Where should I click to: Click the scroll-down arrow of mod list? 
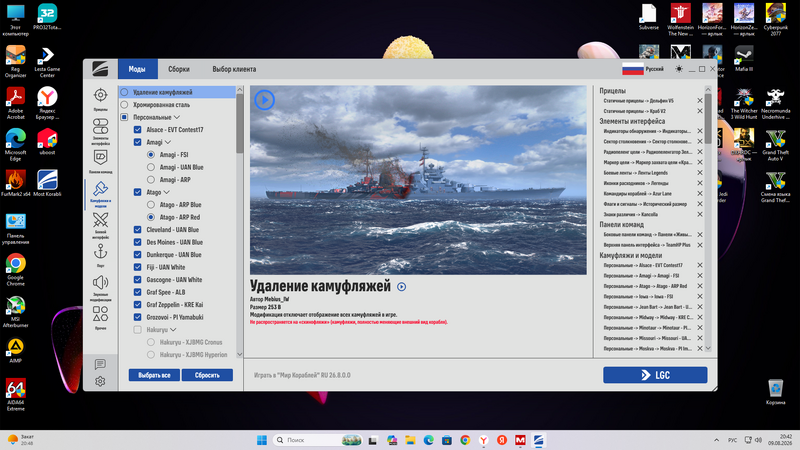(239, 355)
